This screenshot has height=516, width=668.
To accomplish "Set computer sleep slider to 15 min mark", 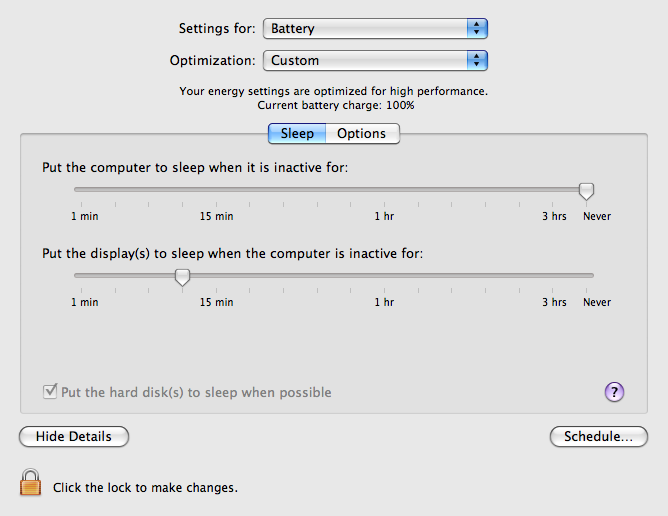I will pyautogui.click(x=216, y=190).
